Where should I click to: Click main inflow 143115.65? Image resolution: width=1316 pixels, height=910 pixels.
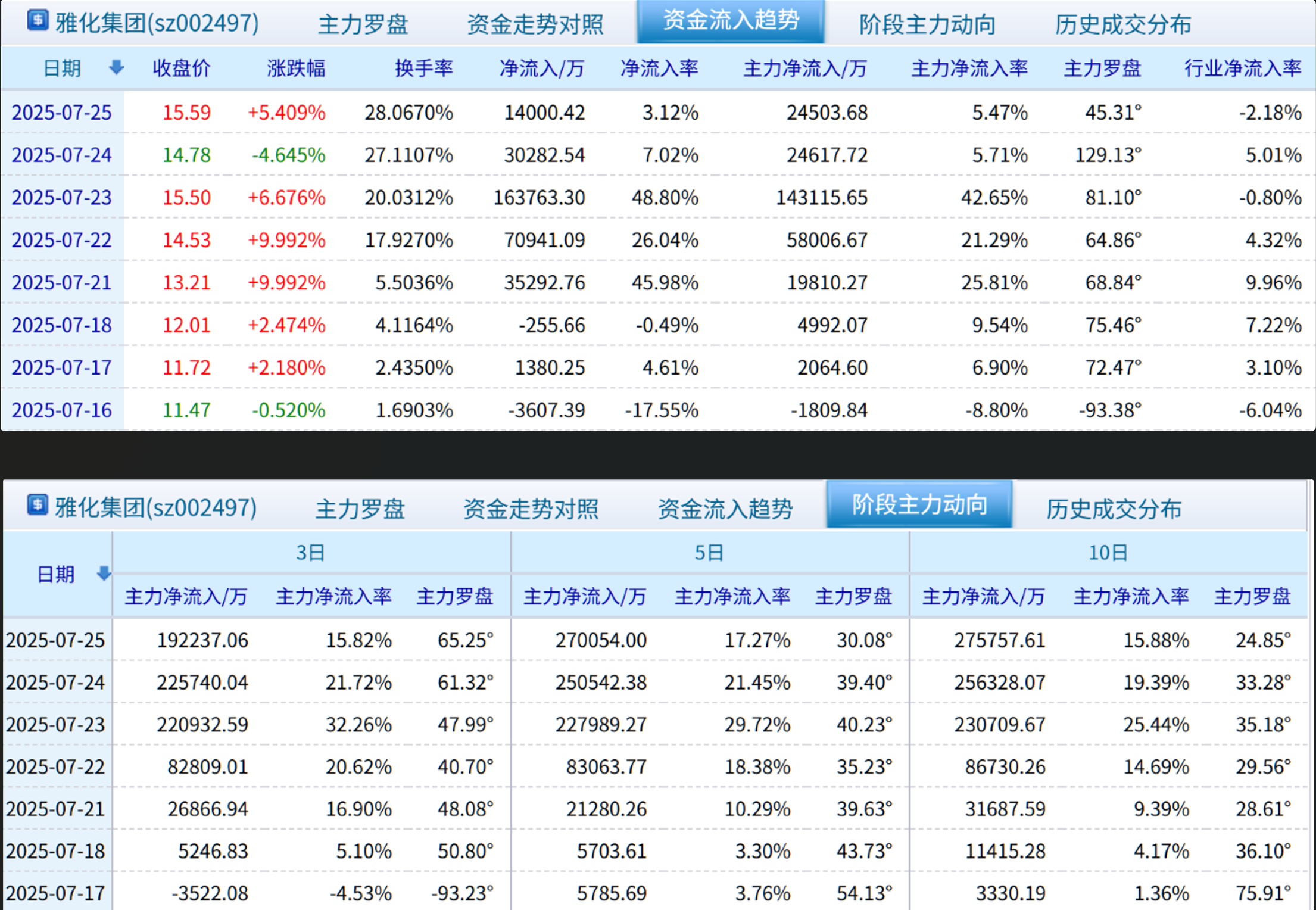[822, 197]
